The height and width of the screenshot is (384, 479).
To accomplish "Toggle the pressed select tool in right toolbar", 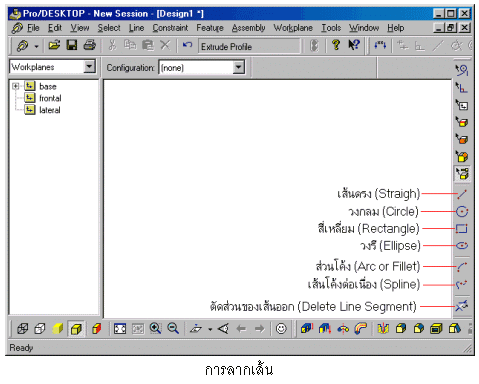I will (x=462, y=174).
